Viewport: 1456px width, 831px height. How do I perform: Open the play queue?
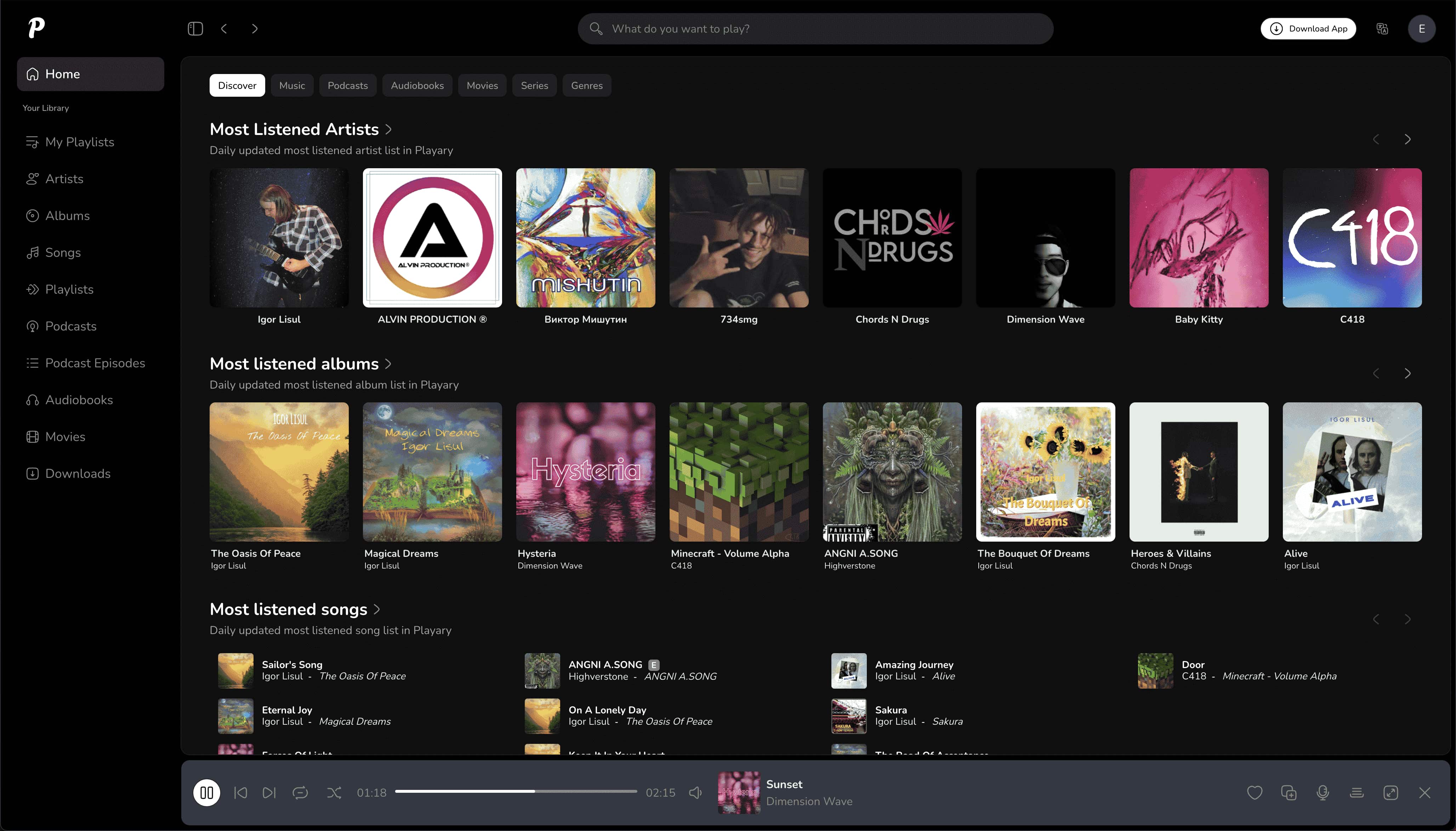tap(1357, 793)
